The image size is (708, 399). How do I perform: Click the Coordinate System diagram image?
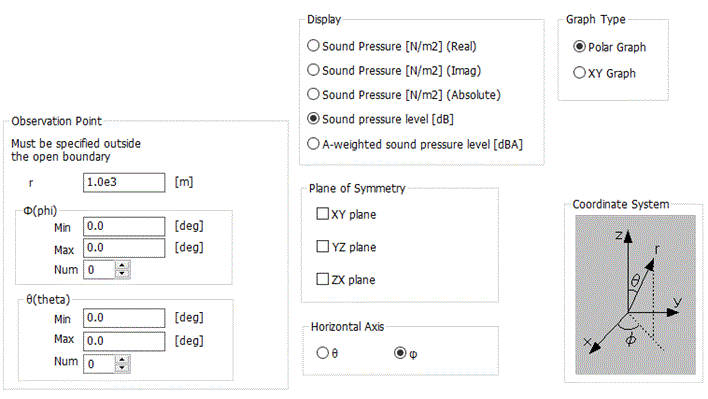635,295
